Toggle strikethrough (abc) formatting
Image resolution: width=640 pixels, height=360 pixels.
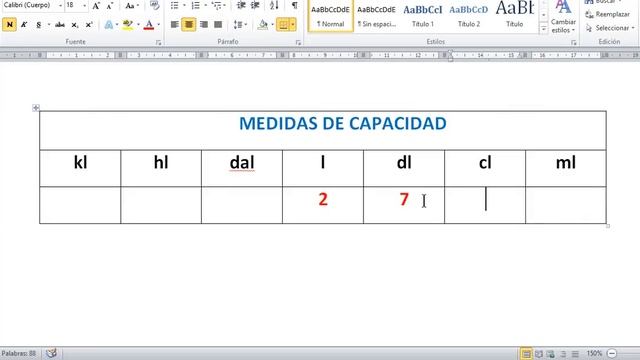click(60, 25)
